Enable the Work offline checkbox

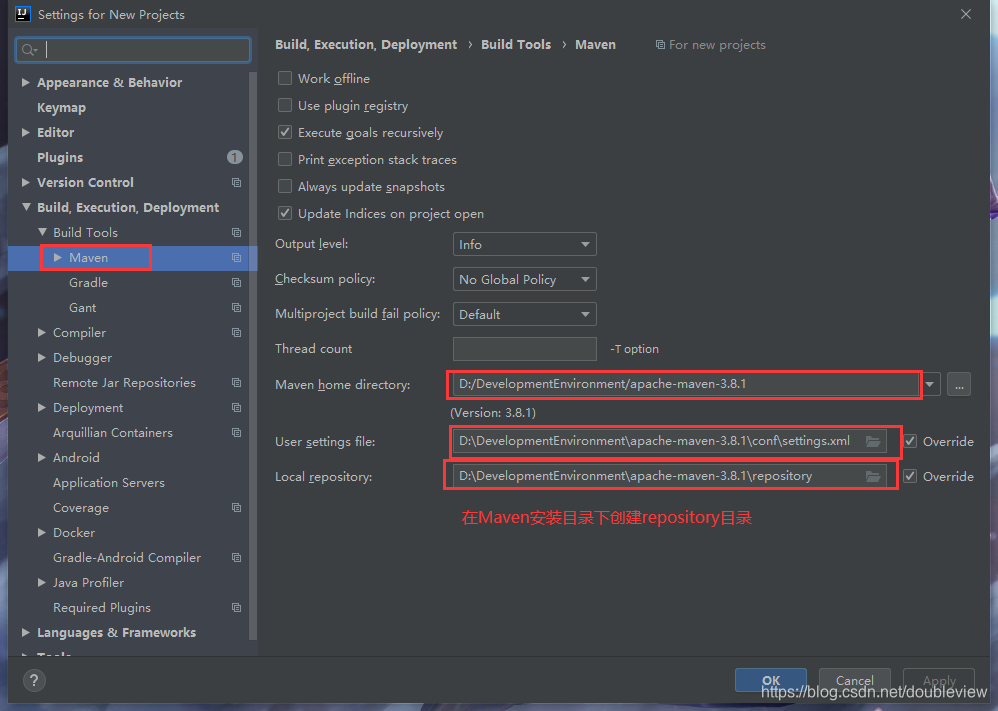pyautogui.click(x=285, y=78)
